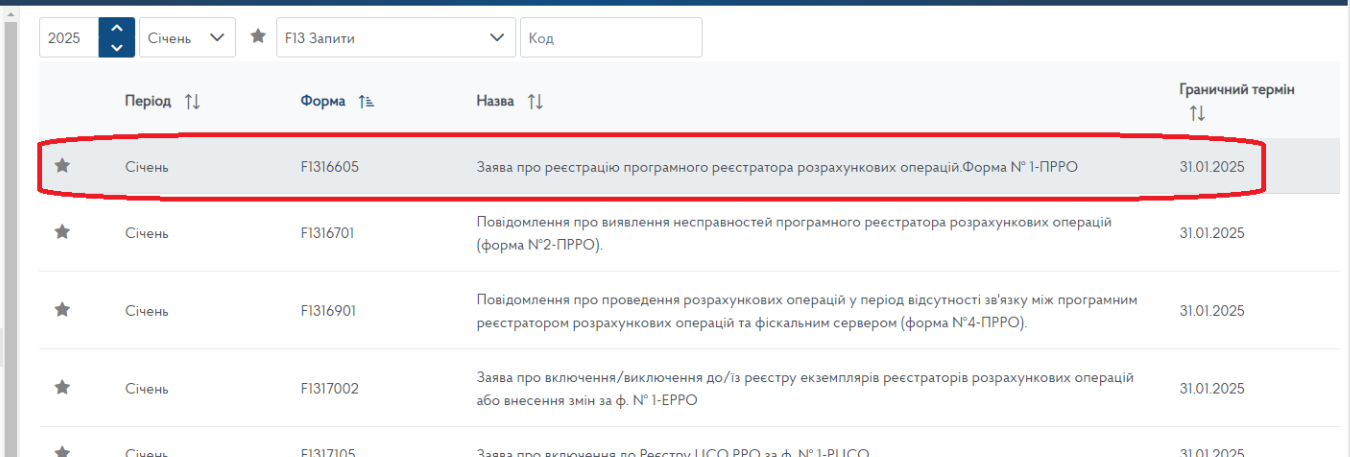The width and height of the screenshot is (1350, 457).
Task: Click the vertical scrollbar on the left edge
Action: 11,200
